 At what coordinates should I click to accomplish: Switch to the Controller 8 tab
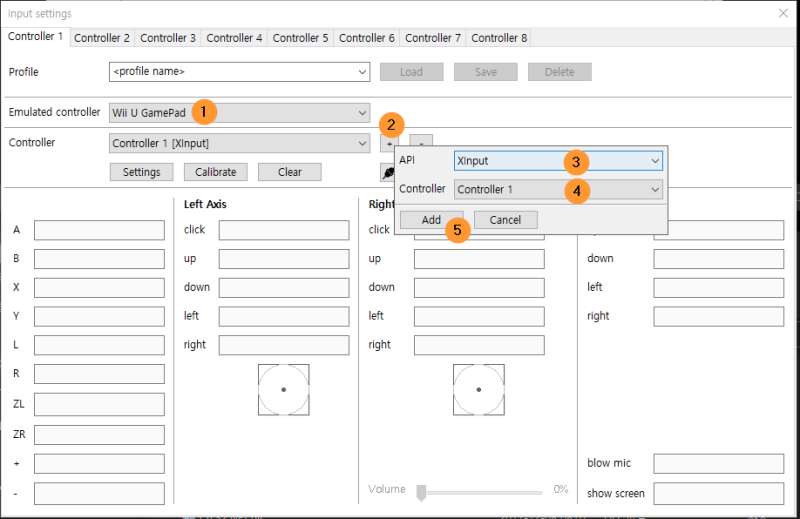point(499,38)
